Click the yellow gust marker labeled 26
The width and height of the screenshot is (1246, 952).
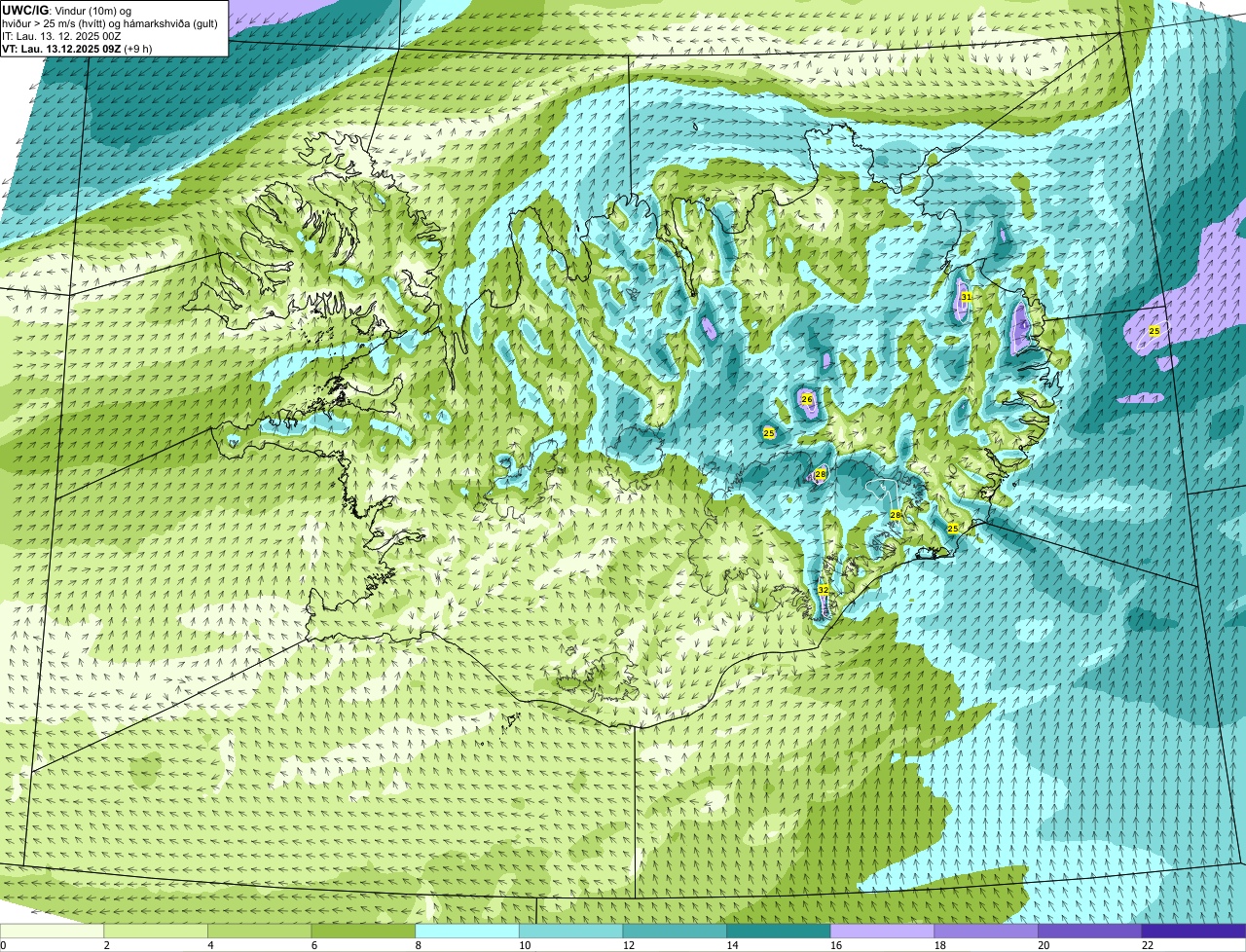[x=807, y=399]
